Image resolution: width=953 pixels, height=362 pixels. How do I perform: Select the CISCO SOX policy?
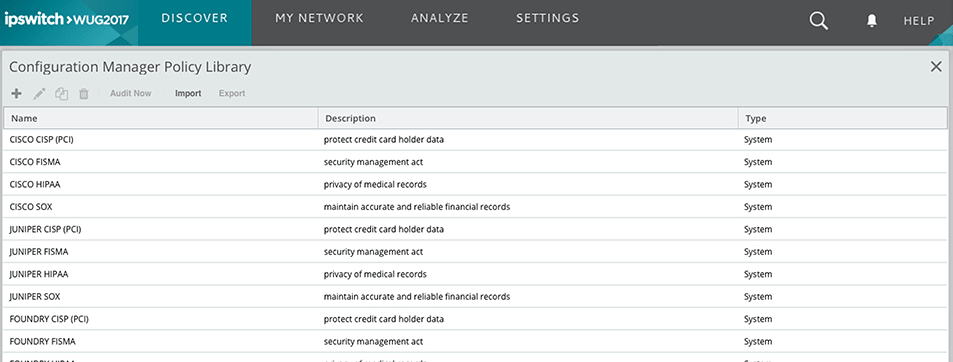coord(475,207)
